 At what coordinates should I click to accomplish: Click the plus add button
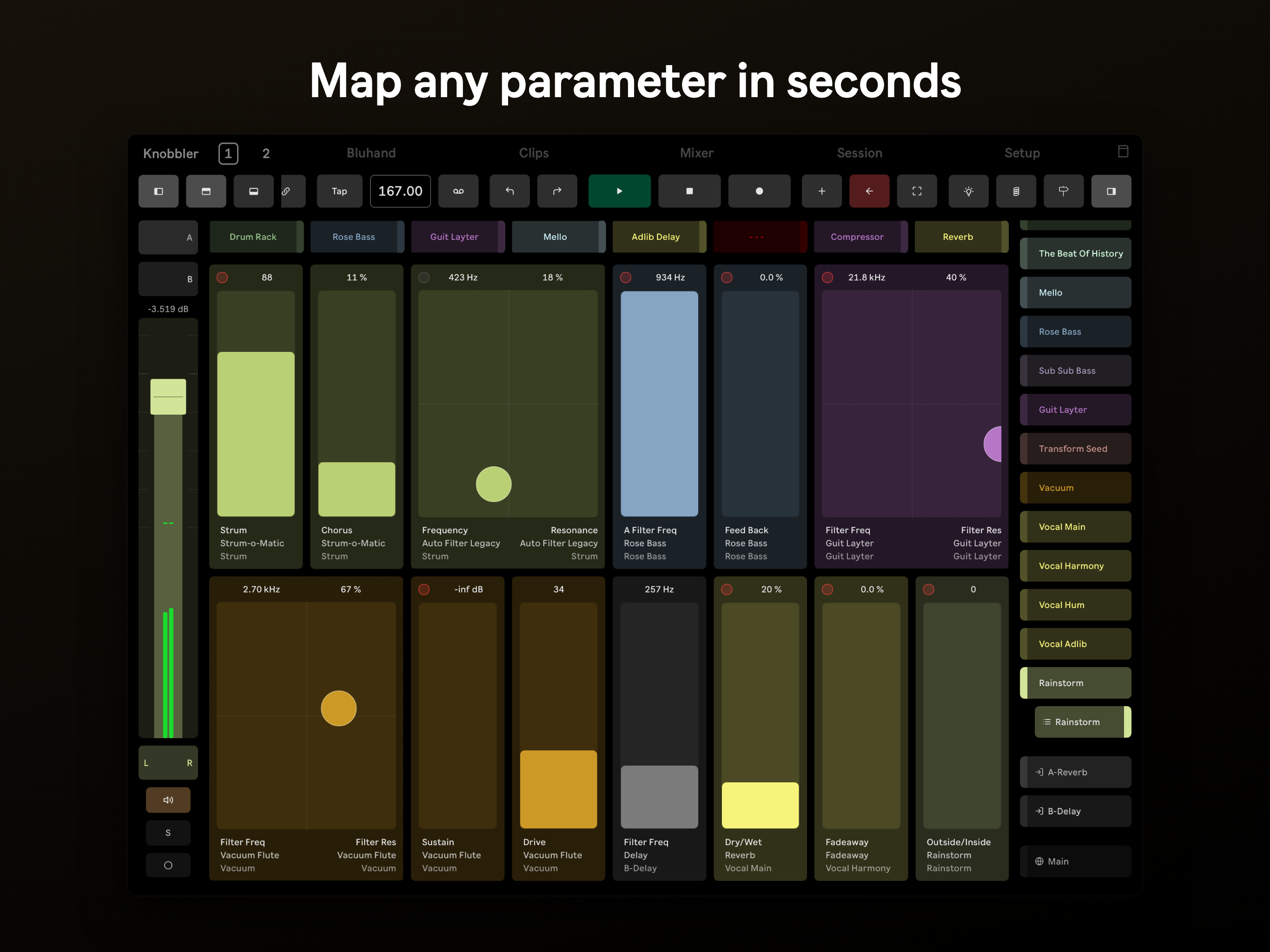821,191
